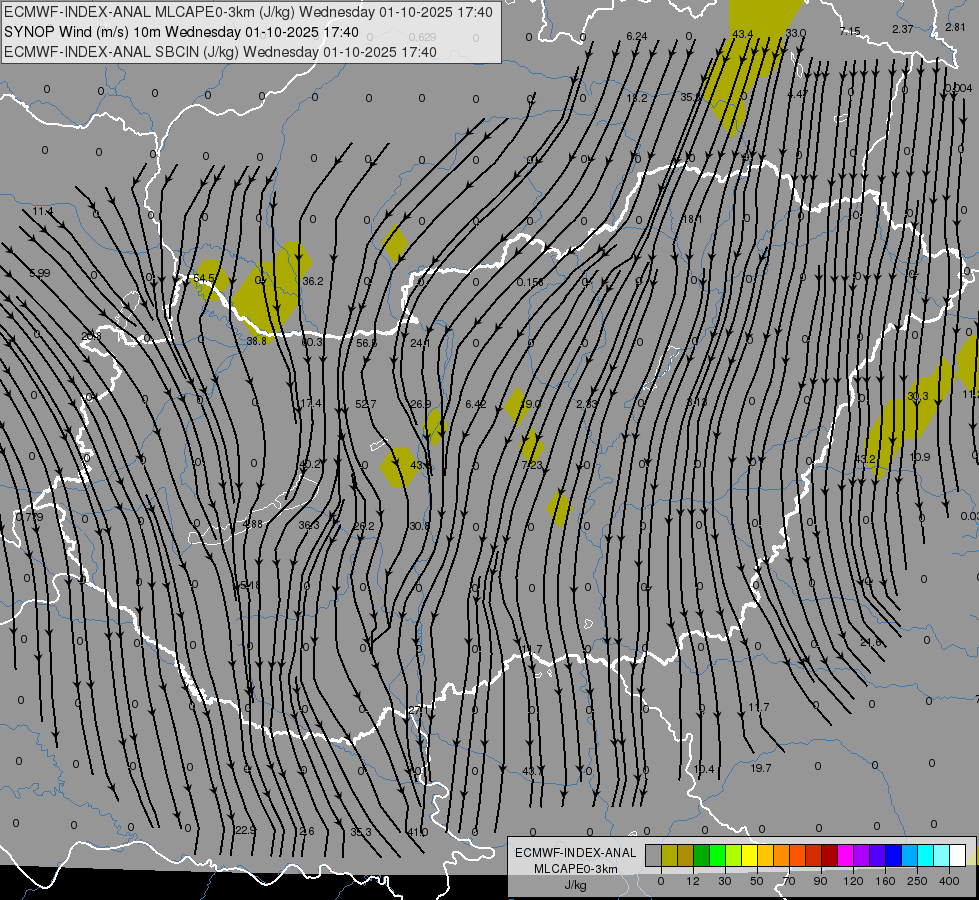
Task: Click the map value 52.7
Action: (x=365, y=404)
